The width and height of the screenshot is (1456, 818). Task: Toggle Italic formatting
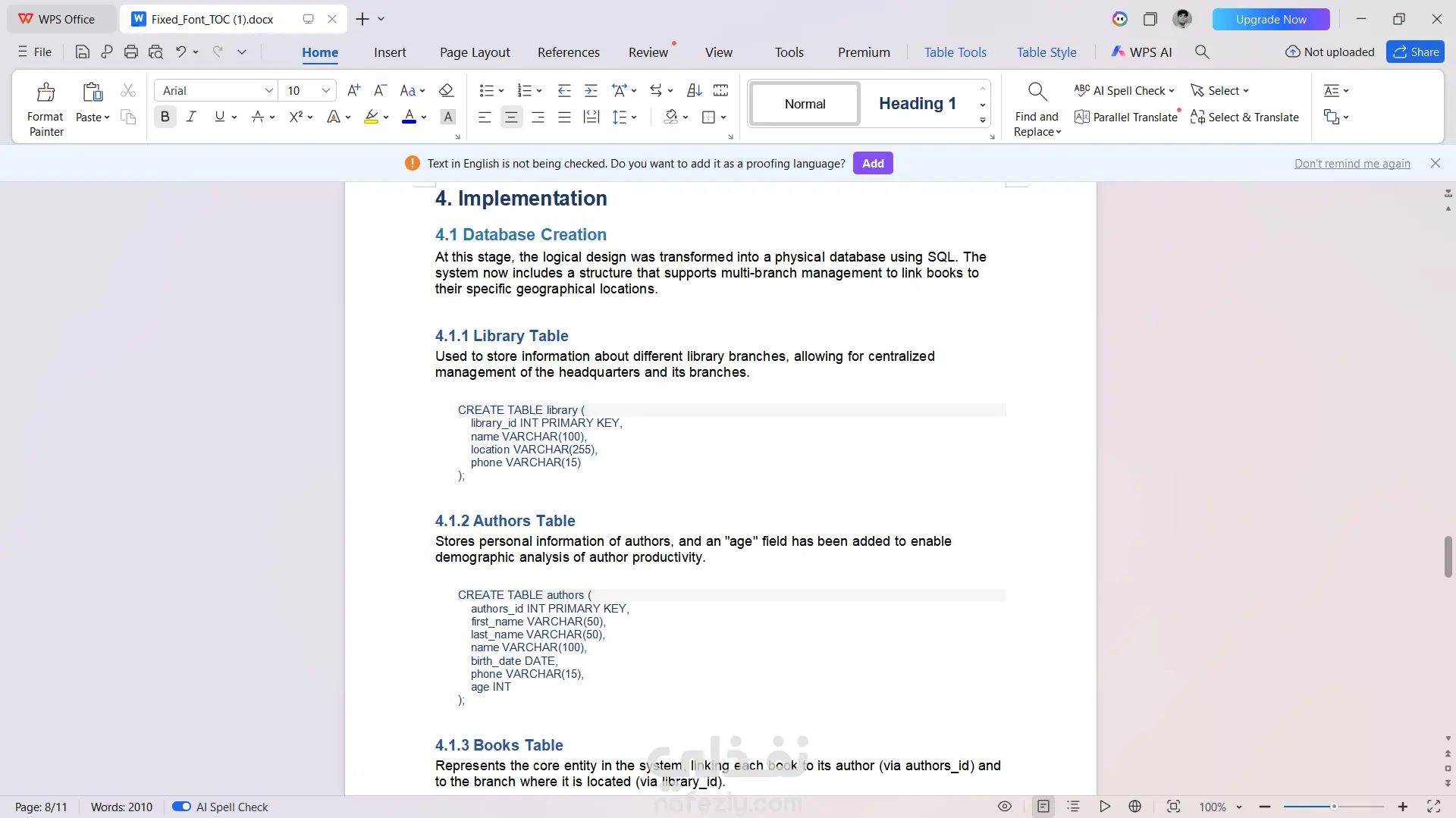coord(191,117)
